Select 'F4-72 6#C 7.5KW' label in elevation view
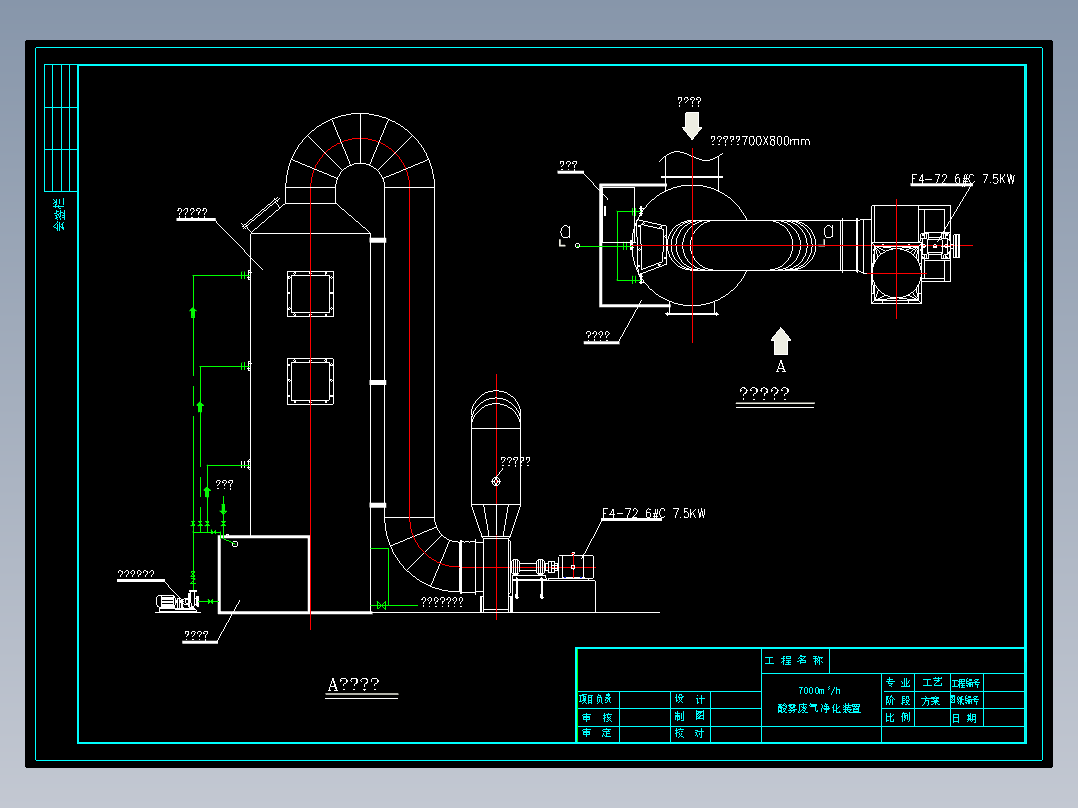Image resolution: width=1078 pixels, height=808 pixels. (654, 513)
